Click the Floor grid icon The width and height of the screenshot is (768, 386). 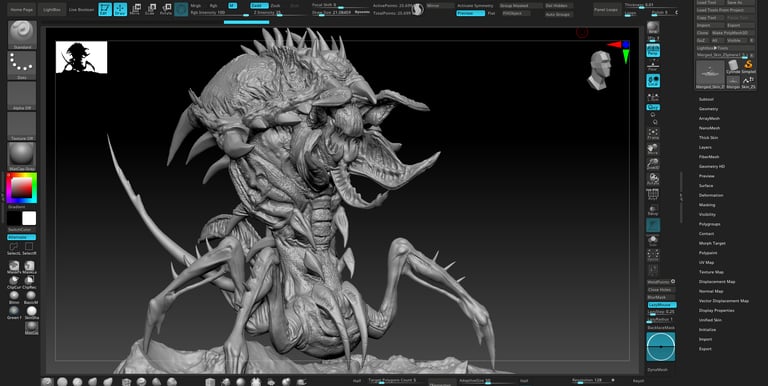(x=653, y=66)
